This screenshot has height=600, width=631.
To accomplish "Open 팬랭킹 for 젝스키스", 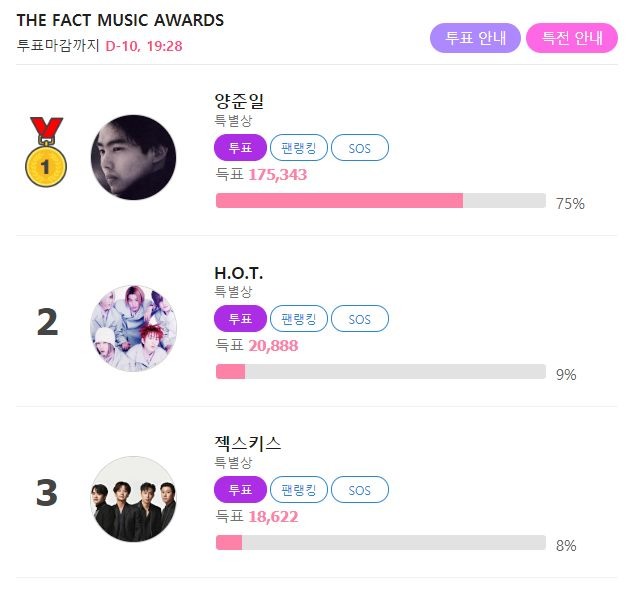I will 299,490.
